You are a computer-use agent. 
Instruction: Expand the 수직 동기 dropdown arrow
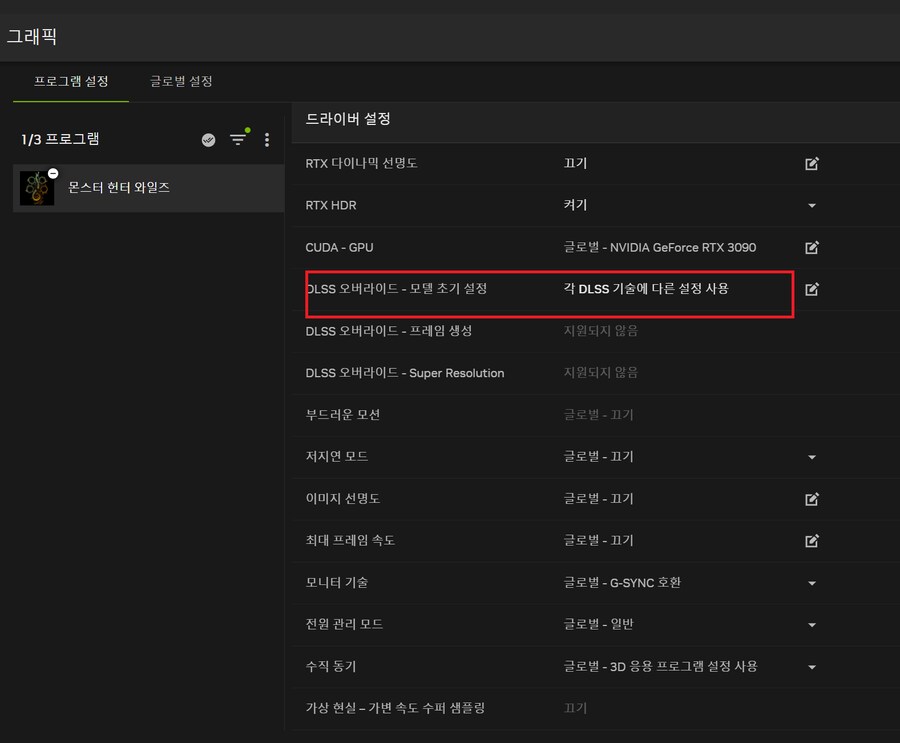coord(812,666)
